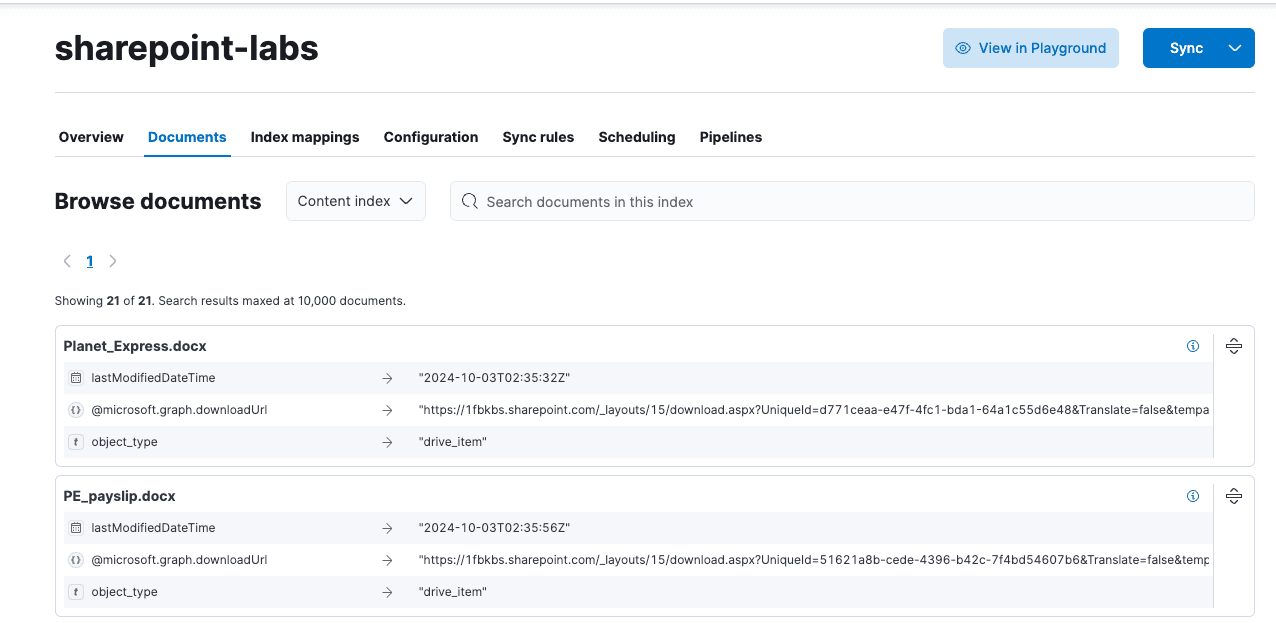Open the info popover on PE_payslip.docx card
Image resolution: width=1276 pixels, height=623 pixels.
pos(1193,495)
